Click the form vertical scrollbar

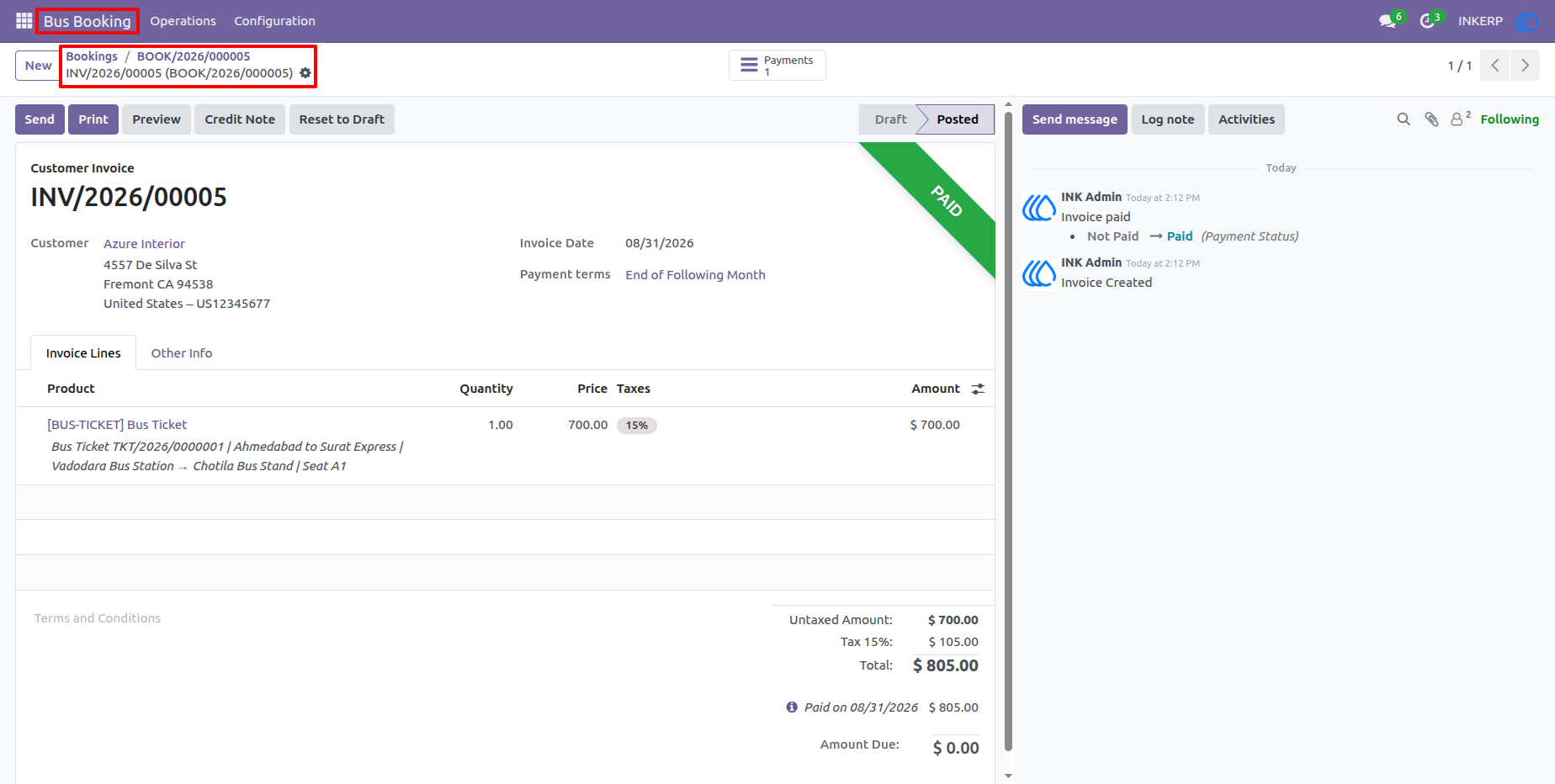pos(1008,431)
